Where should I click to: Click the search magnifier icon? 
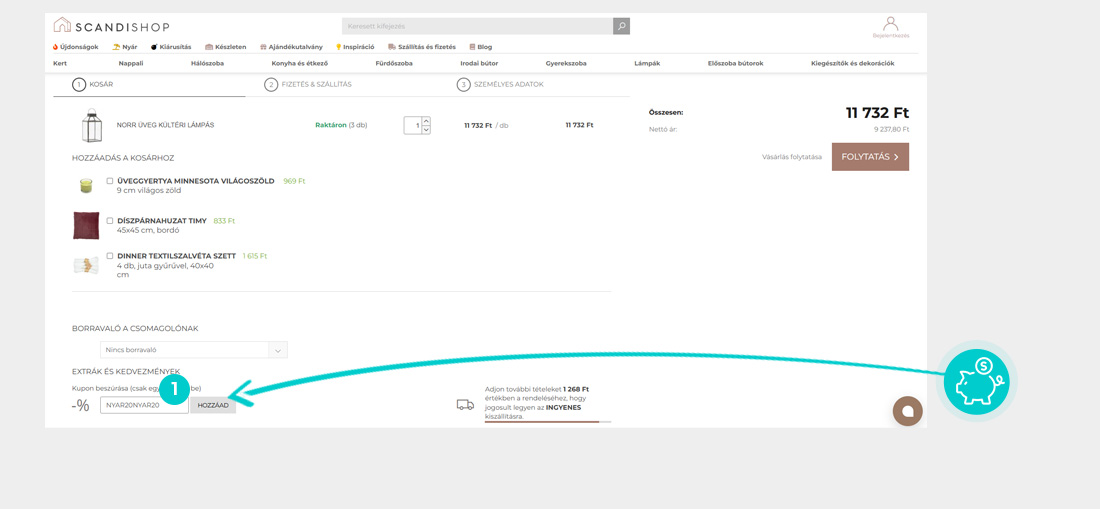[x=621, y=26]
